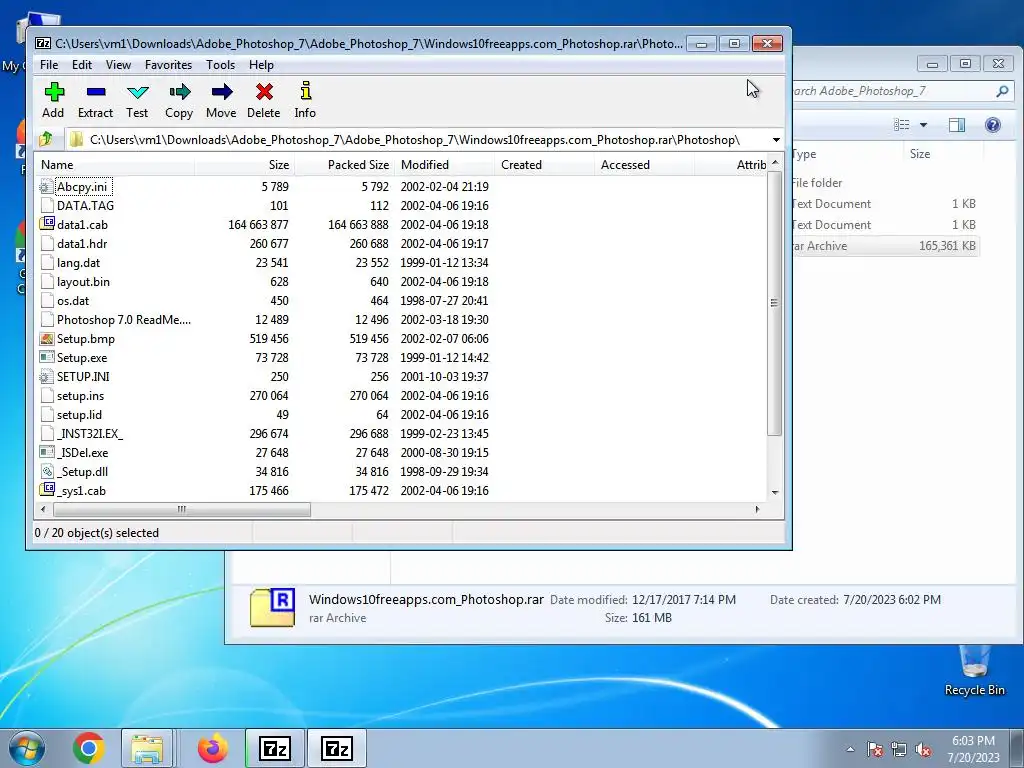Screen dimensions: 1024x768
Task: Sort by the Accessed column header
Action: coord(644,165)
